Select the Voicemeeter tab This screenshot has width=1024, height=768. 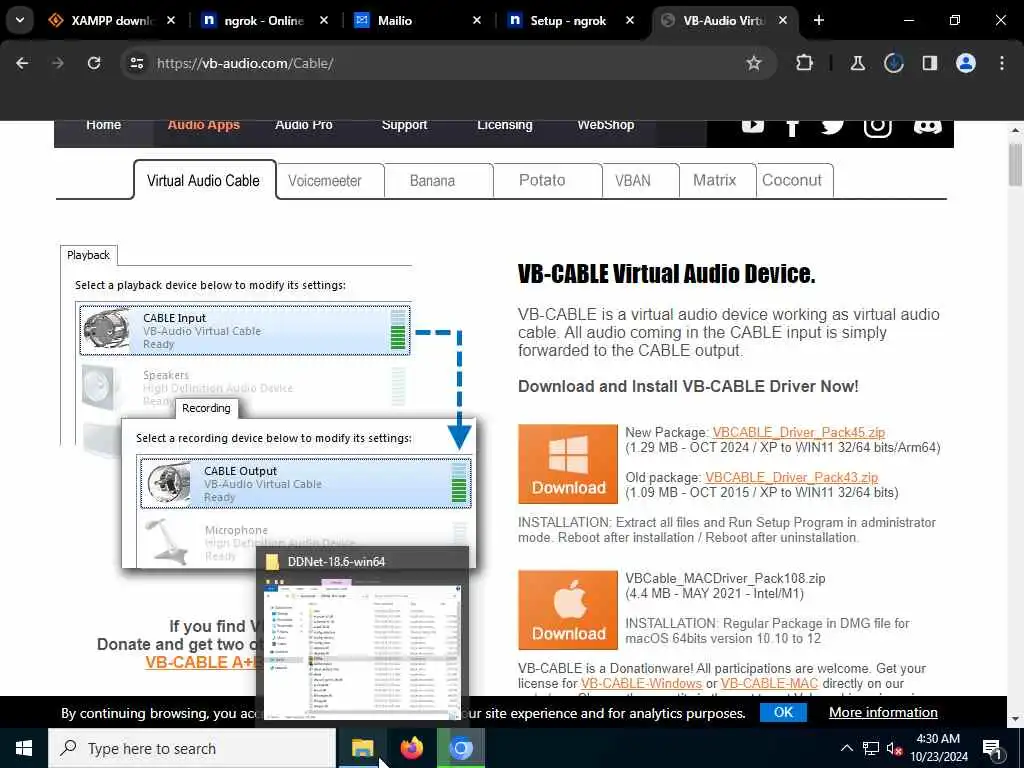pos(325,181)
